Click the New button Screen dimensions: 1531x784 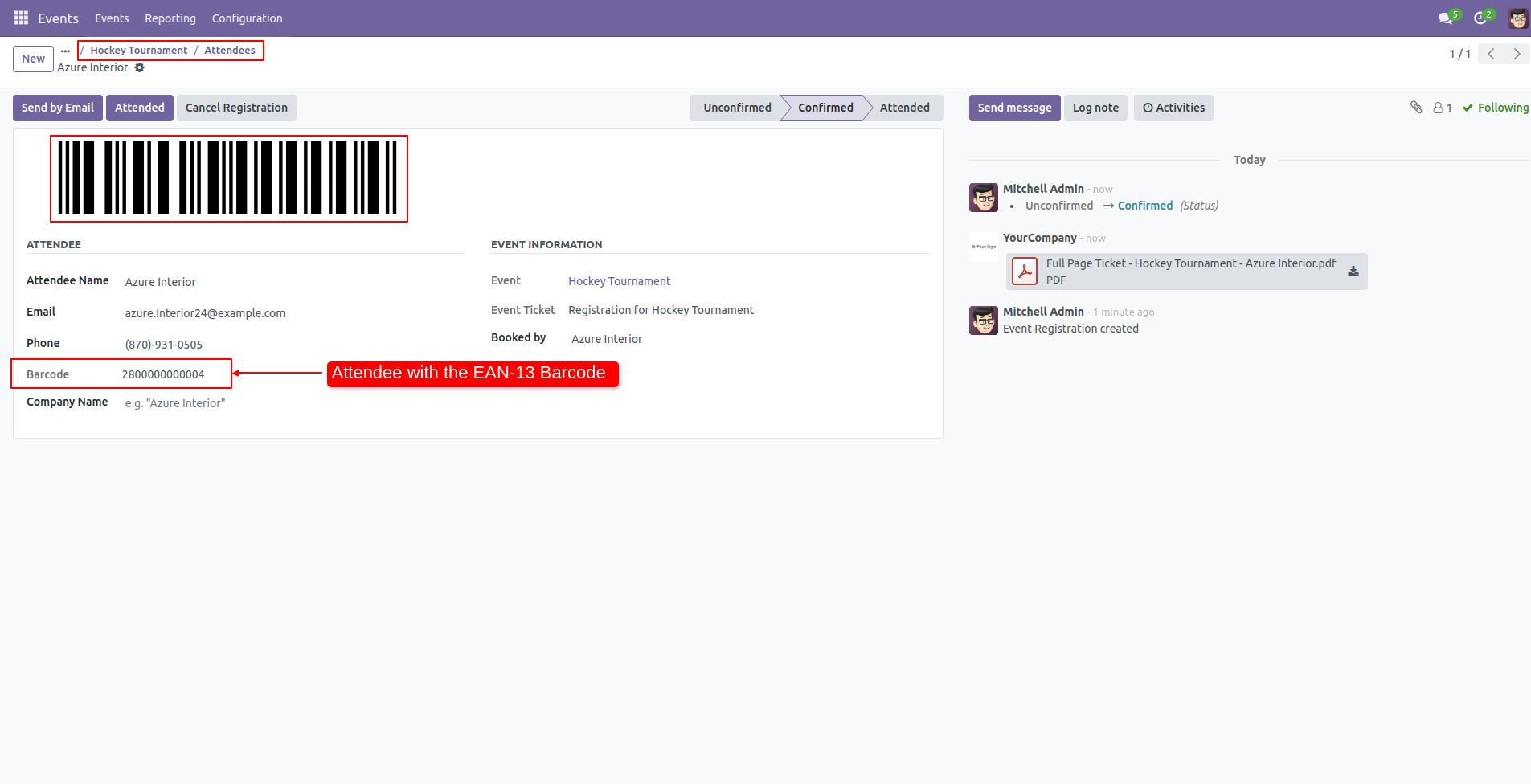coord(33,59)
